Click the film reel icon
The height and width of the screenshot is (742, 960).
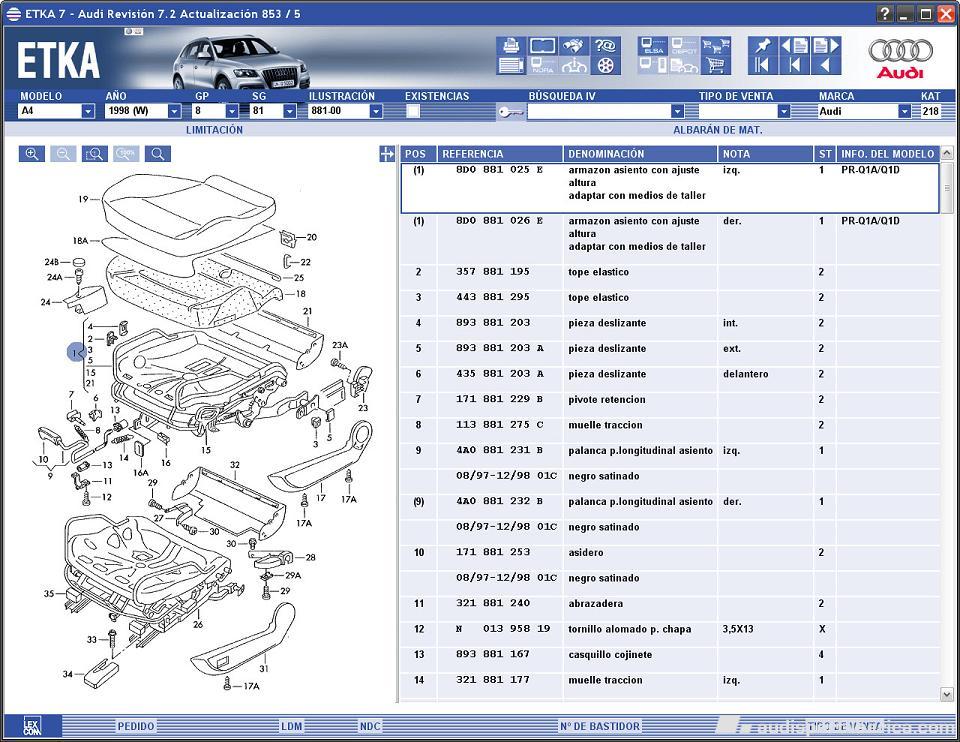coord(605,66)
